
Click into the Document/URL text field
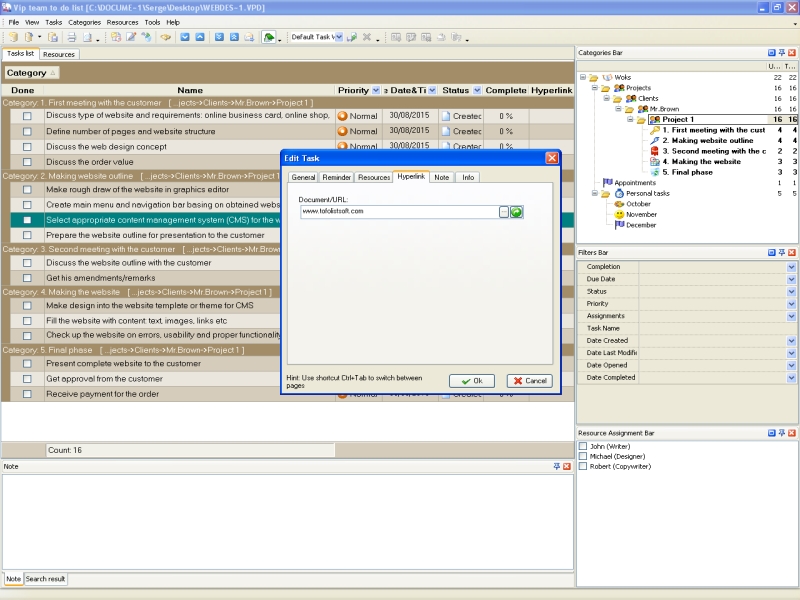[398, 212]
